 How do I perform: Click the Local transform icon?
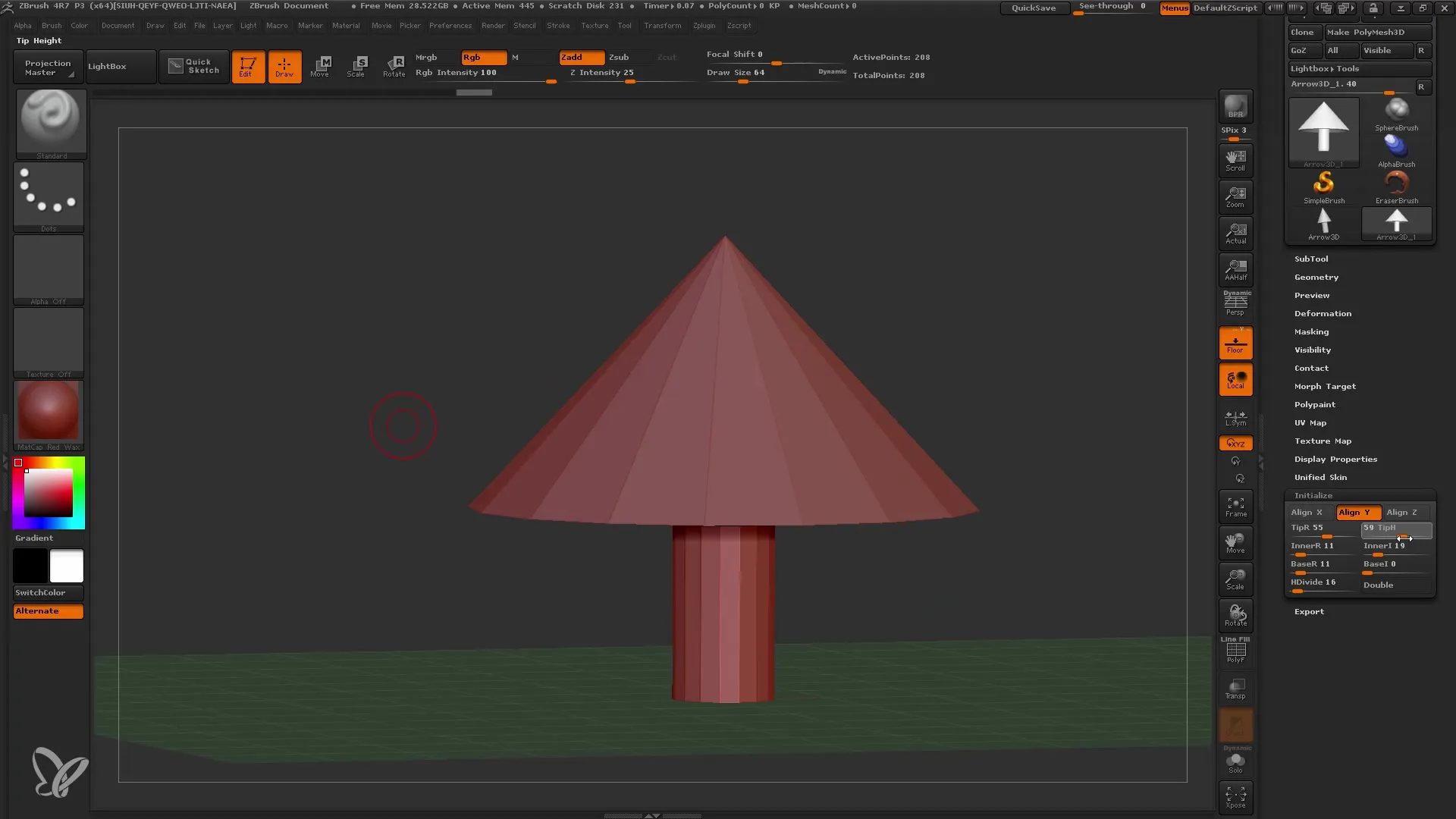pyautogui.click(x=1235, y=381)
